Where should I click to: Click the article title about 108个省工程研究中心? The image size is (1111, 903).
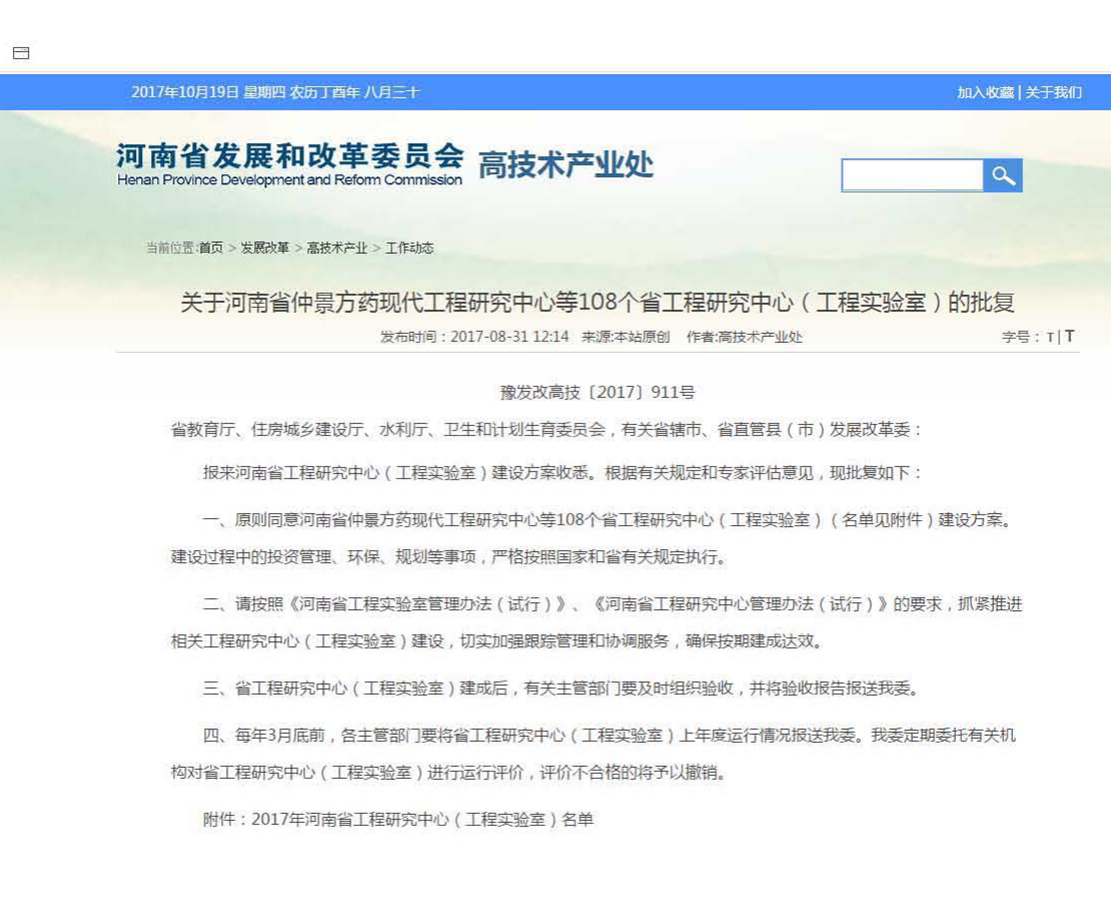tap(597, 303)
